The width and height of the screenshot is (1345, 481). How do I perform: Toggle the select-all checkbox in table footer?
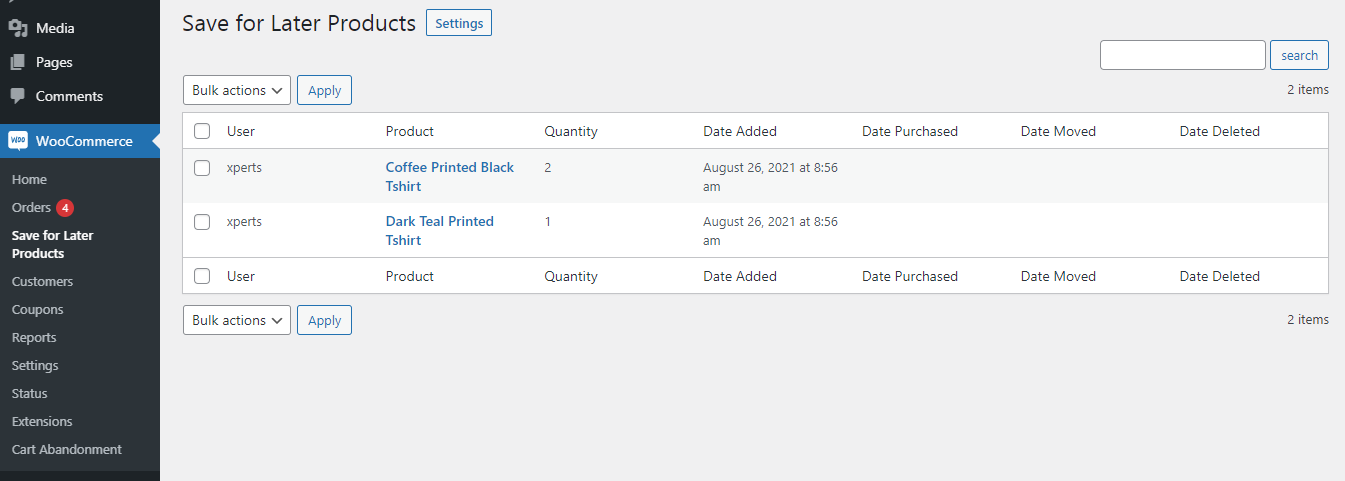coord(202,276)
